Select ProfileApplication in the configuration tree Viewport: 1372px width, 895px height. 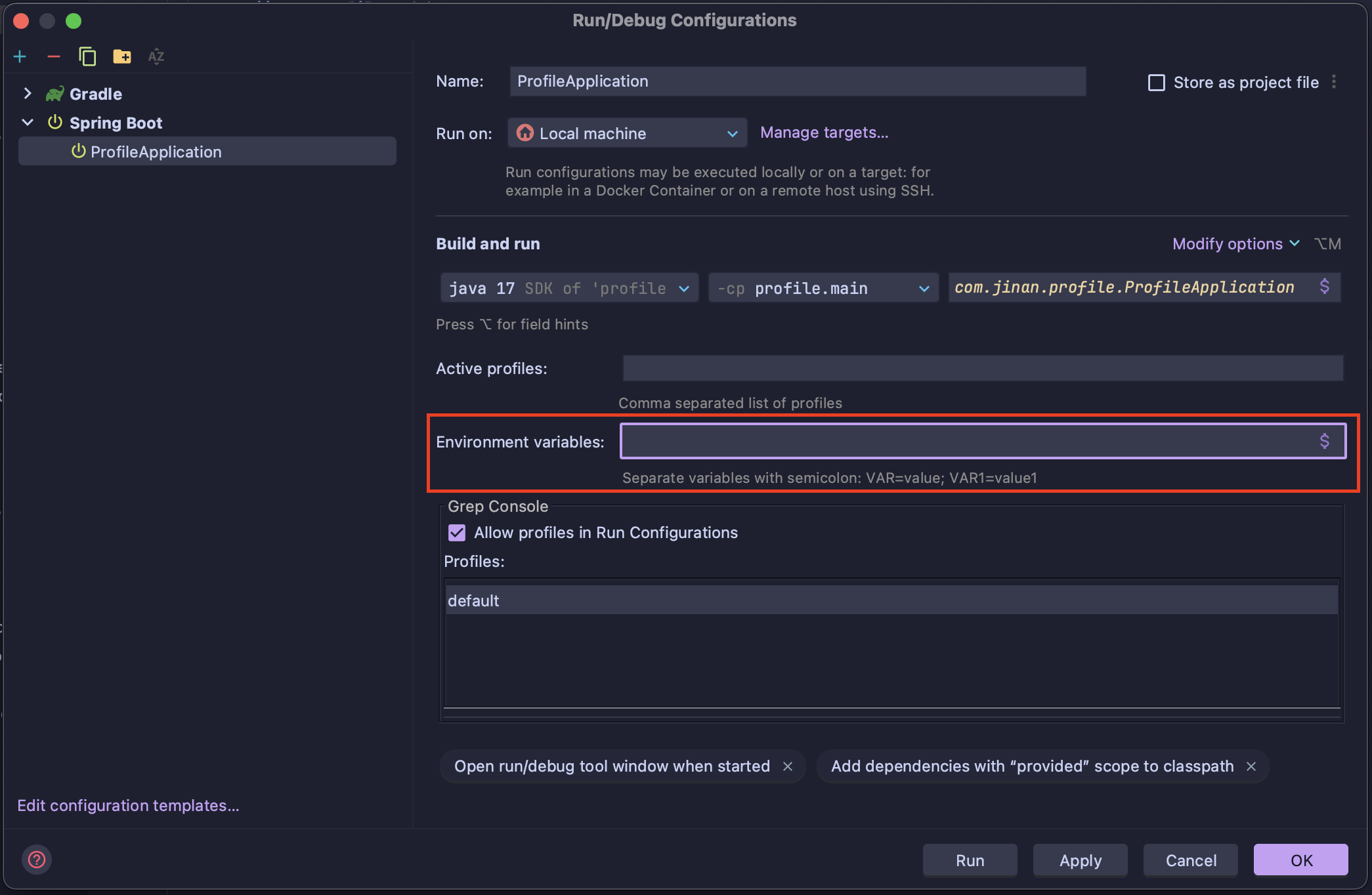pyautogui.click(x=156, y=152)
